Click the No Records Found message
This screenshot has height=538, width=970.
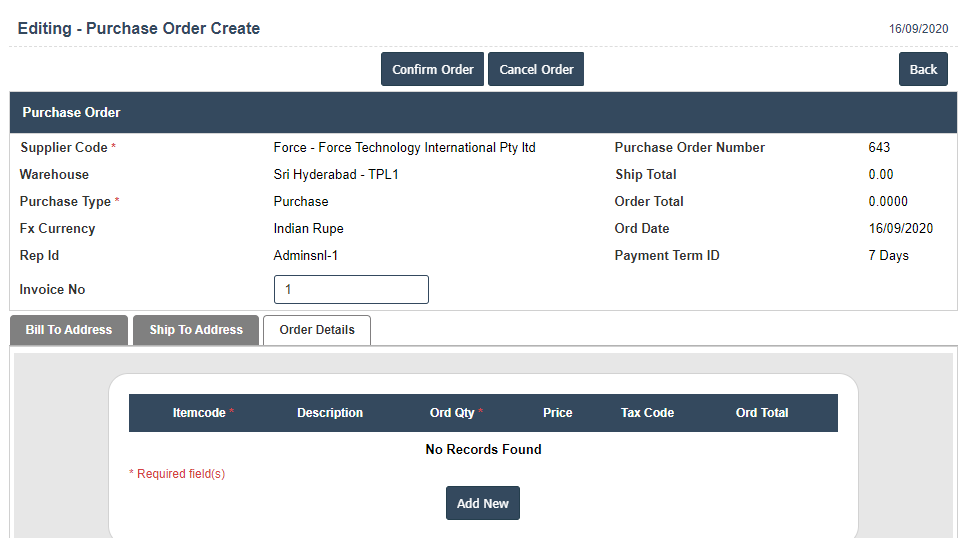[483, 450]
